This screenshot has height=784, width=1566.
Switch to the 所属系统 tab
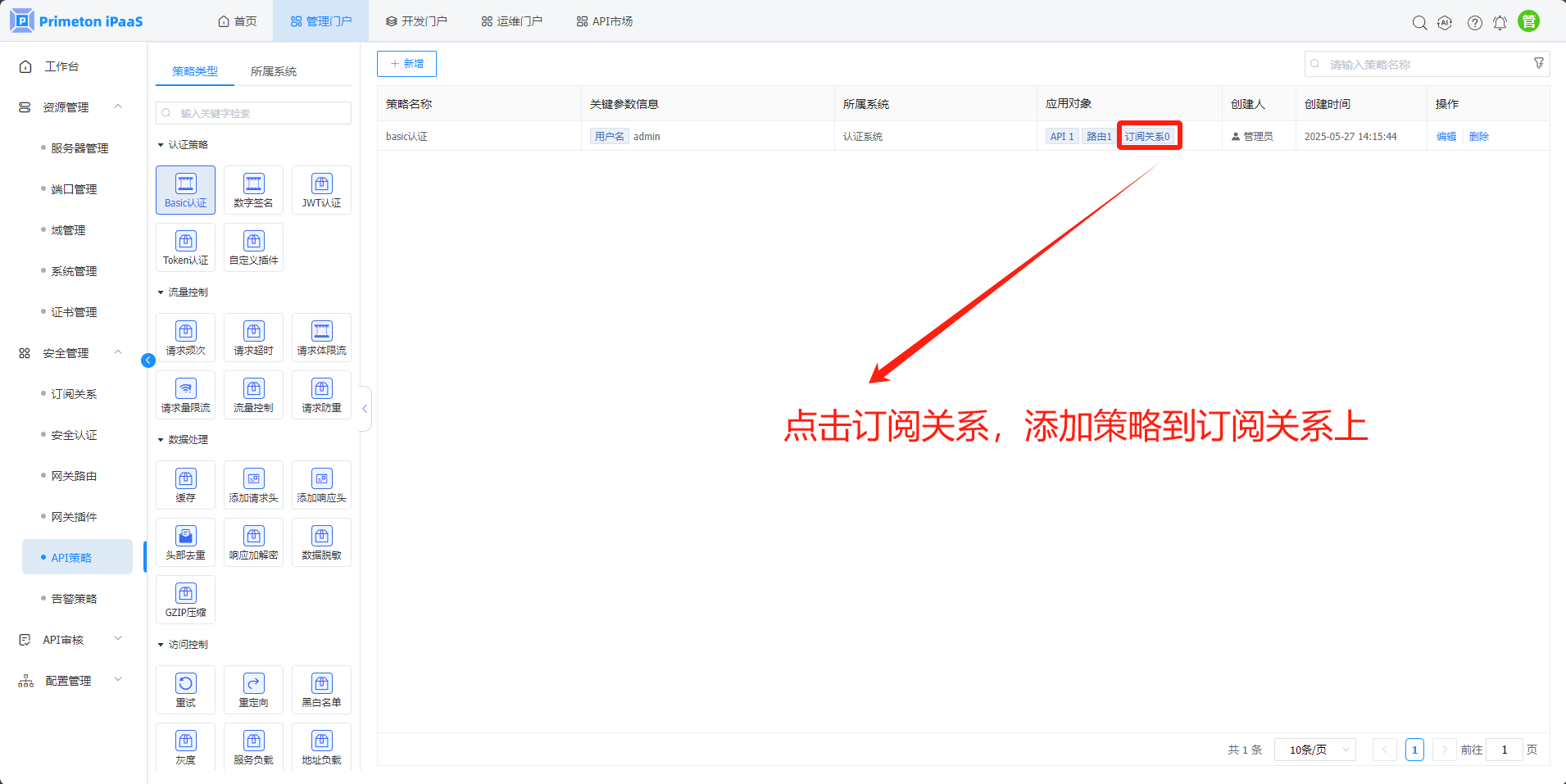click(x=274, y=71)
